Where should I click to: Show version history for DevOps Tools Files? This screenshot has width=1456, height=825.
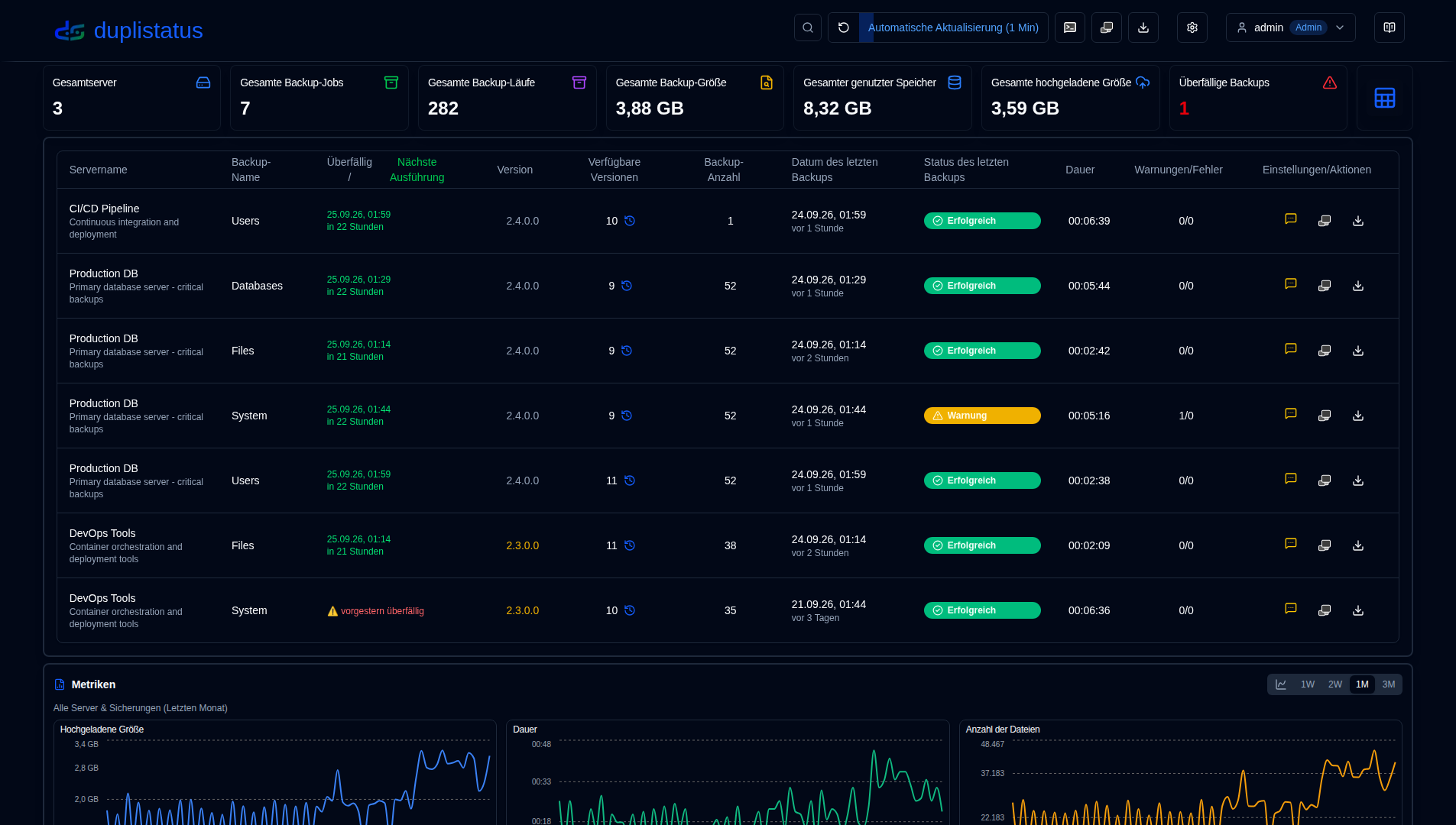pos(630,545)
